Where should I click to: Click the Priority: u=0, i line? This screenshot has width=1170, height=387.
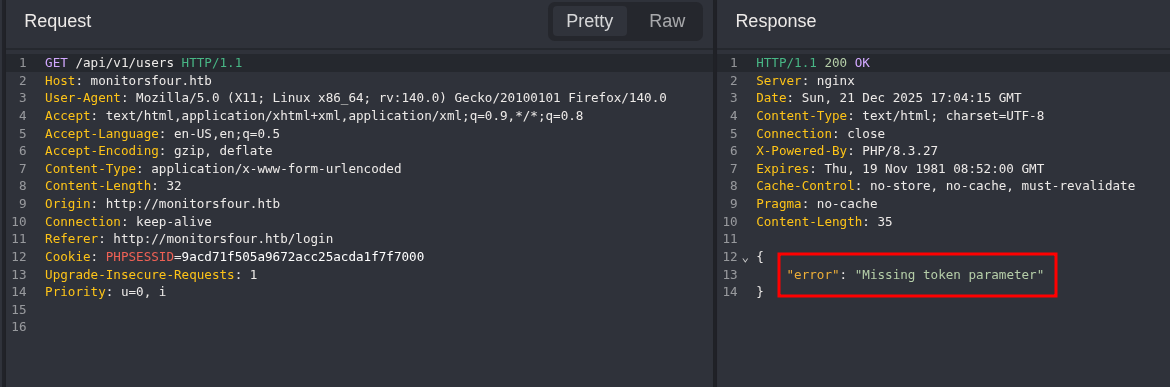(x=105, y=292)
